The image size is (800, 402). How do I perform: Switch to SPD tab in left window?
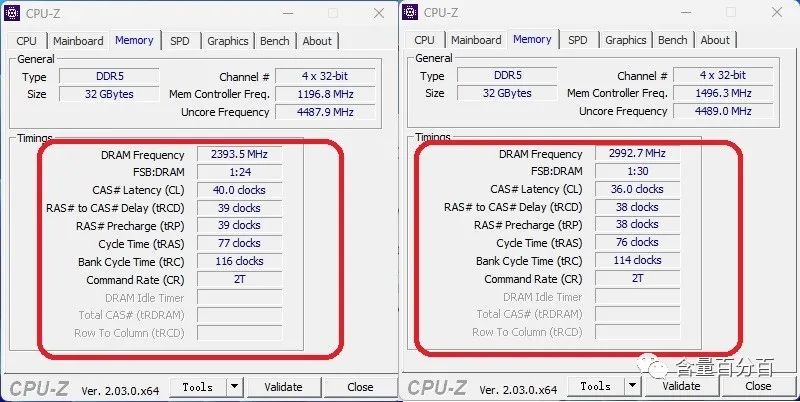coord(180,41)
